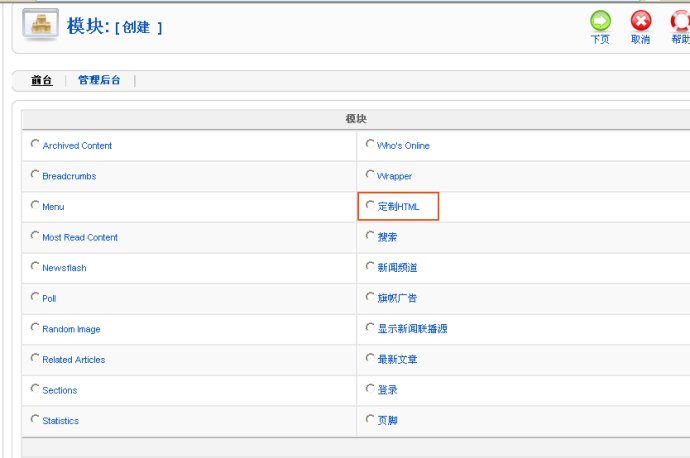Select the Wrapper radio button
690x458 pixels.
click(370, 174)
